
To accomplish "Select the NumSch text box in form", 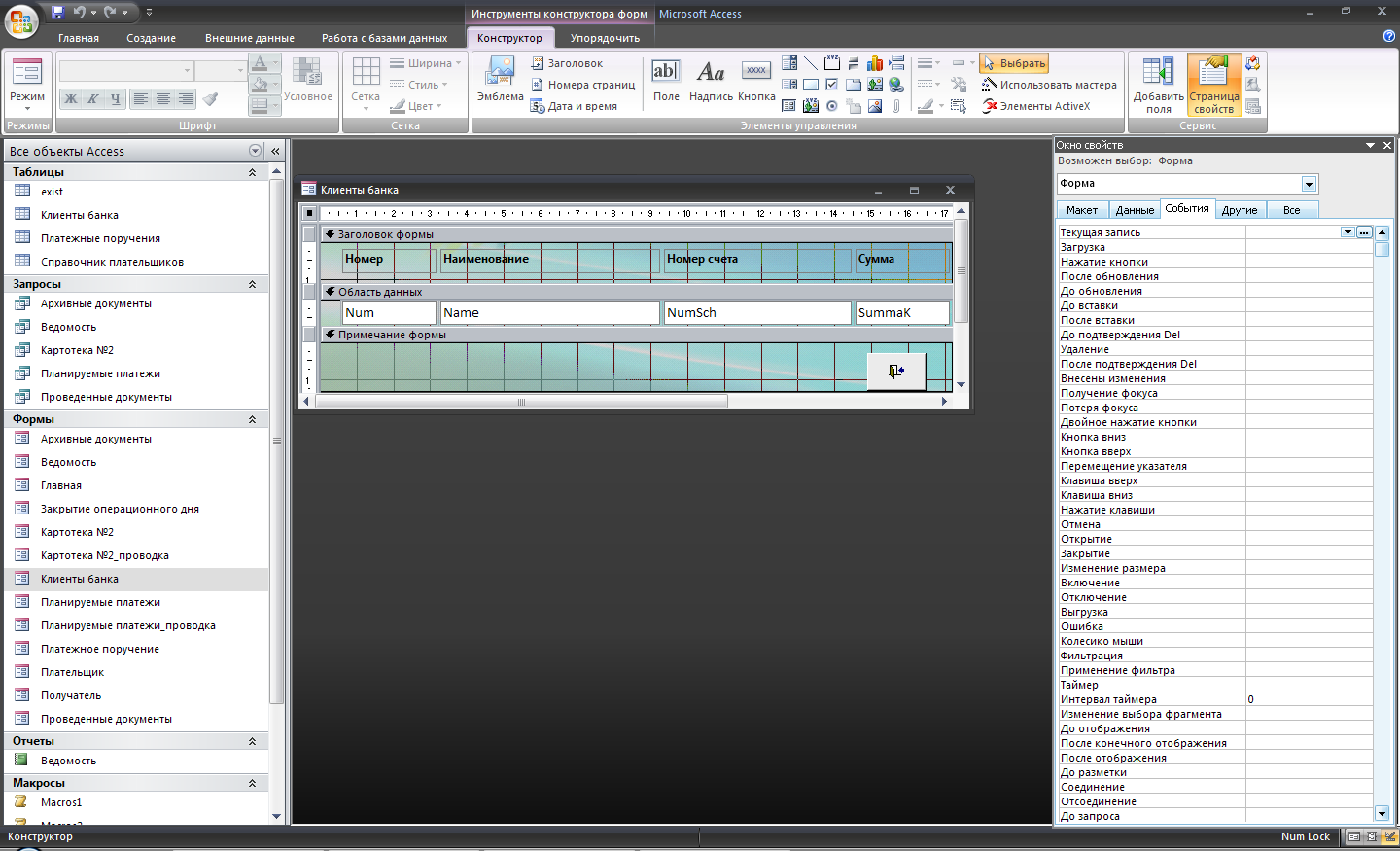I will click(x=757, y=313).
